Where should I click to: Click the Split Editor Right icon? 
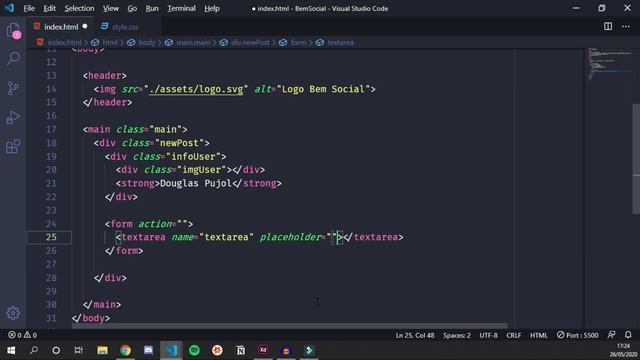click(608, 27)
